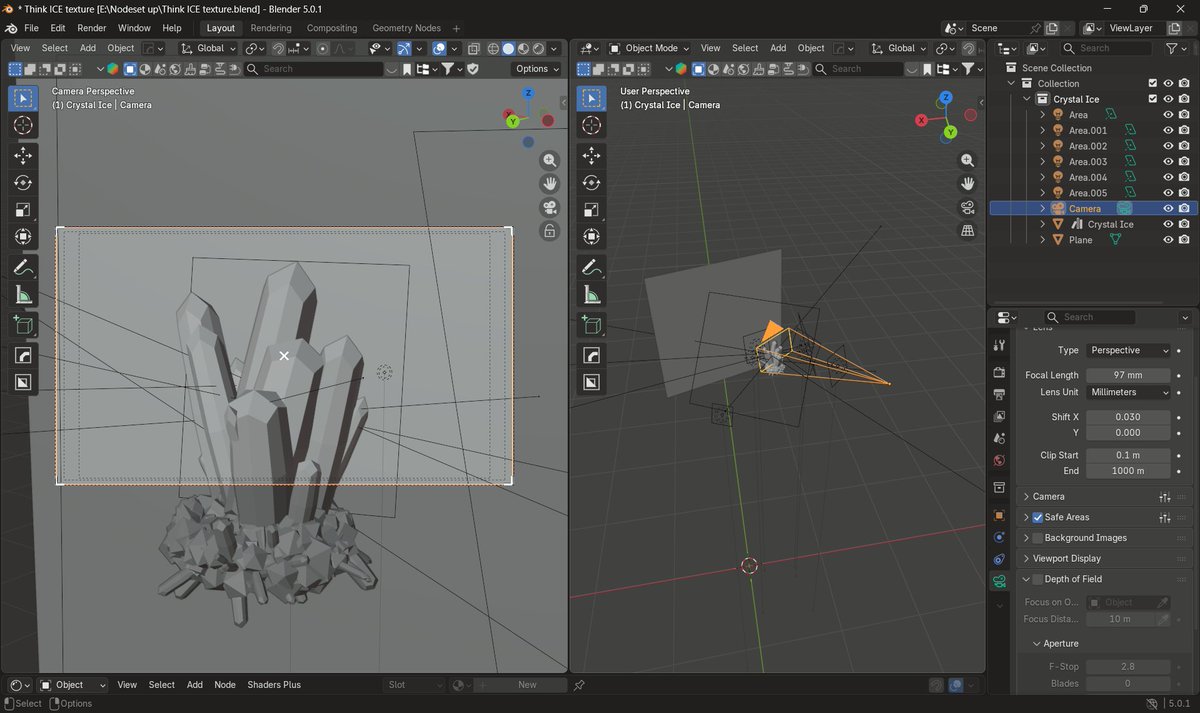Hide the Plane object in viewport
Image resolution: width=1200 pixels, height=713 pixels.
point(1168,240)
